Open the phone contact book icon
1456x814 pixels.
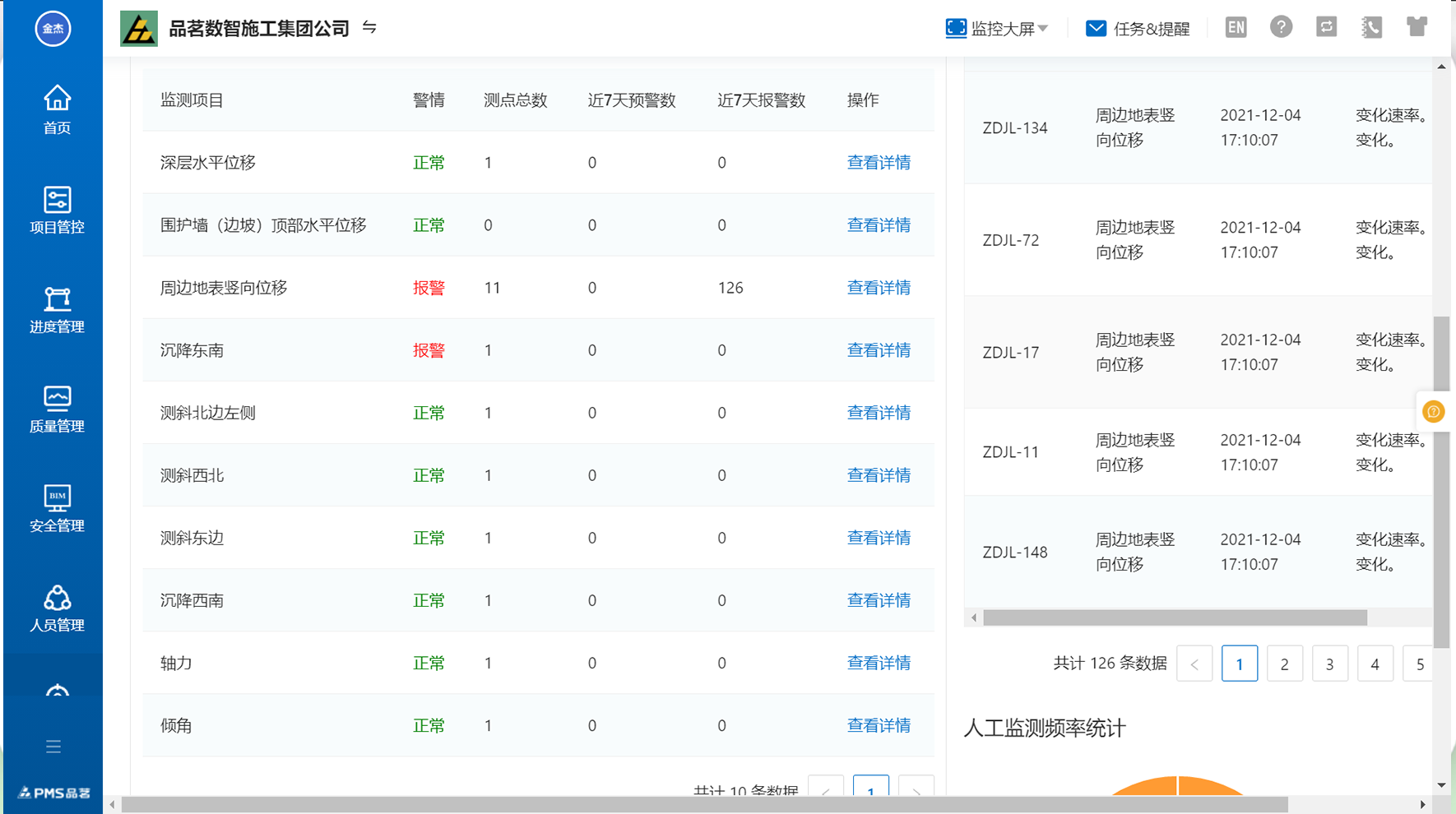[x=1371, y=27]
